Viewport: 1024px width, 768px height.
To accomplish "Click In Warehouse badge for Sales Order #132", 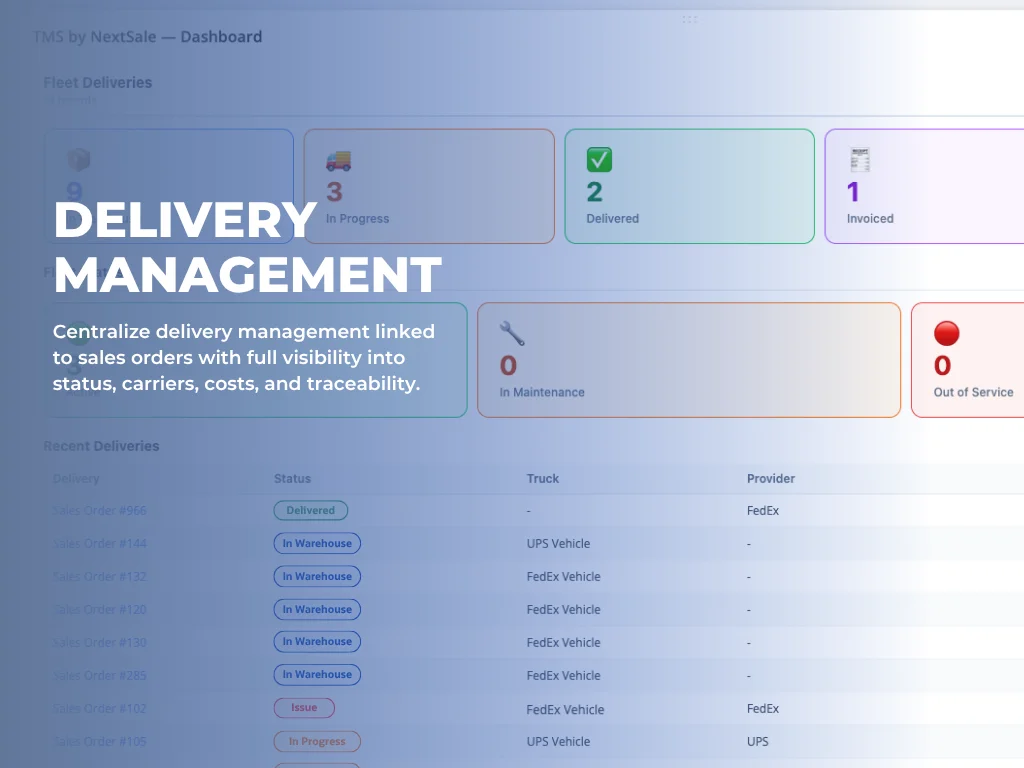I will click(x=317, y=576).
